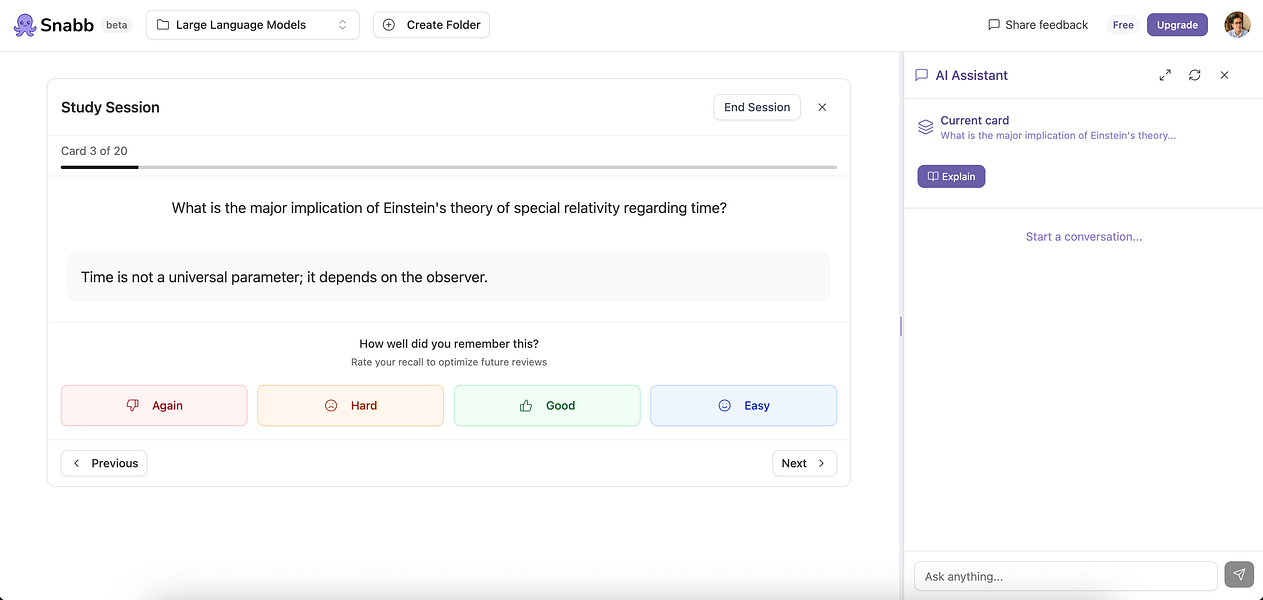1263x600 pixels.
Task: Close the Study Session card
Action: [x=822, y=107]
